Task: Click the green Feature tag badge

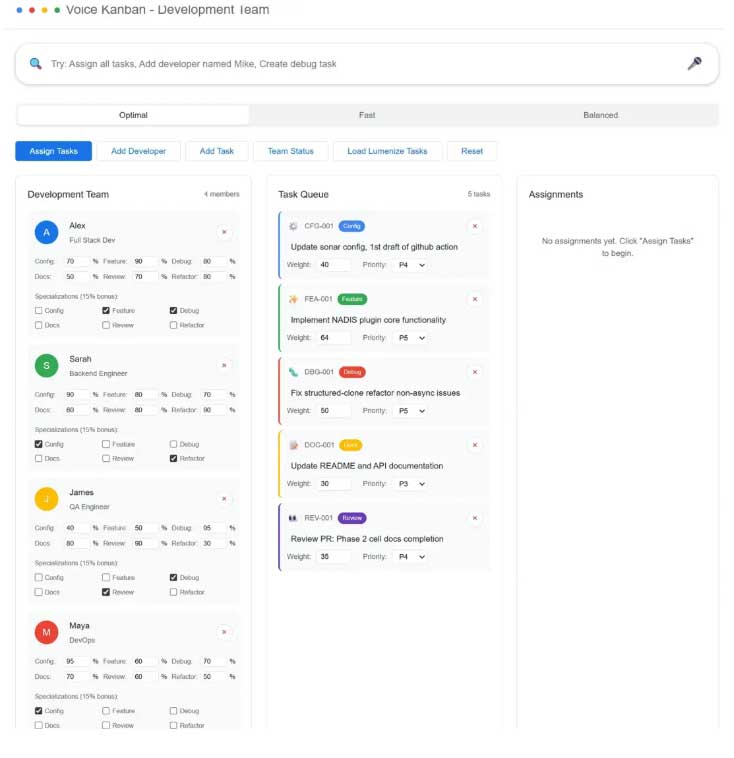Action: 352,299
